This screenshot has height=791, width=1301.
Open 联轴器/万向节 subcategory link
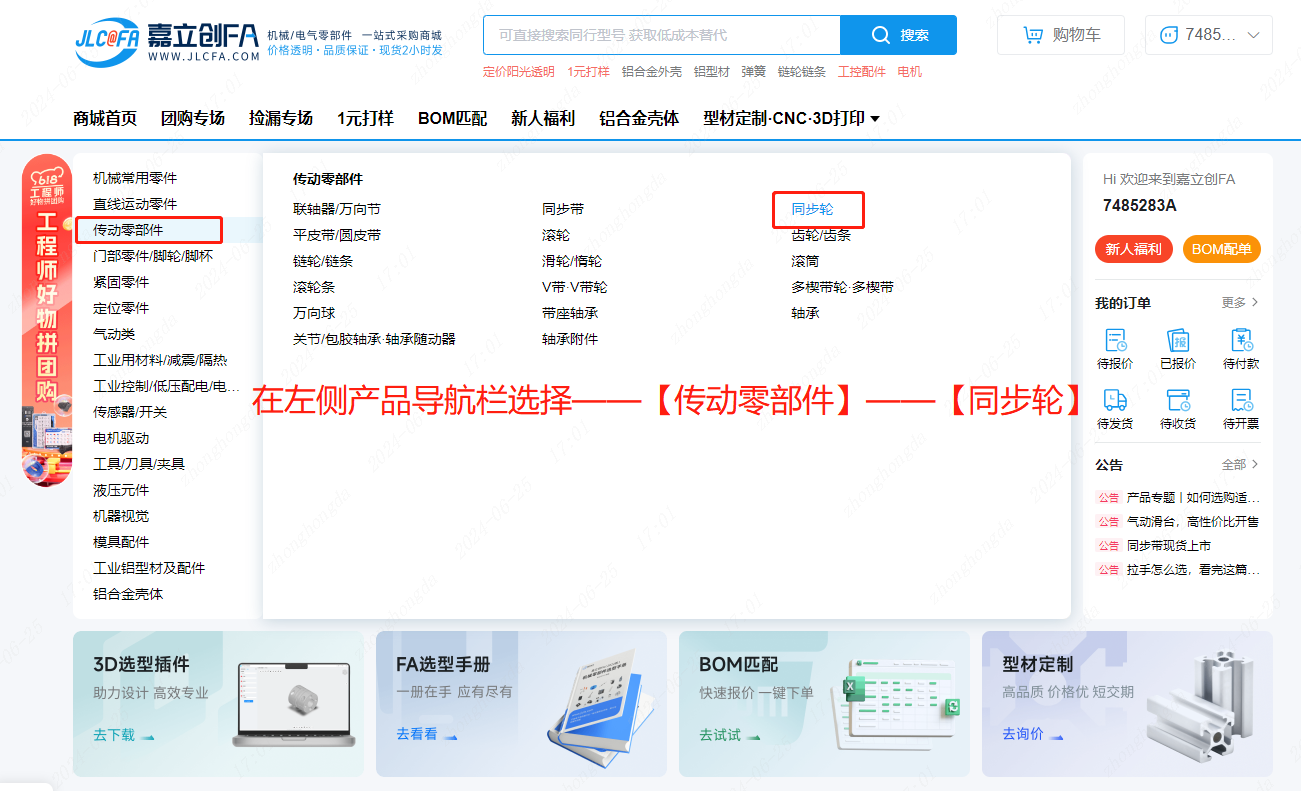click(x=337, y=209)
